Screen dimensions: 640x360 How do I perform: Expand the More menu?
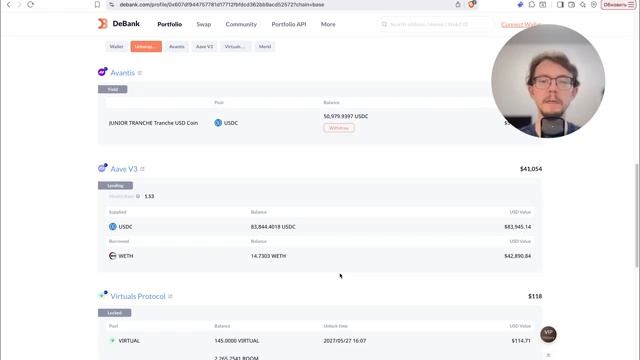click(328, 24)
